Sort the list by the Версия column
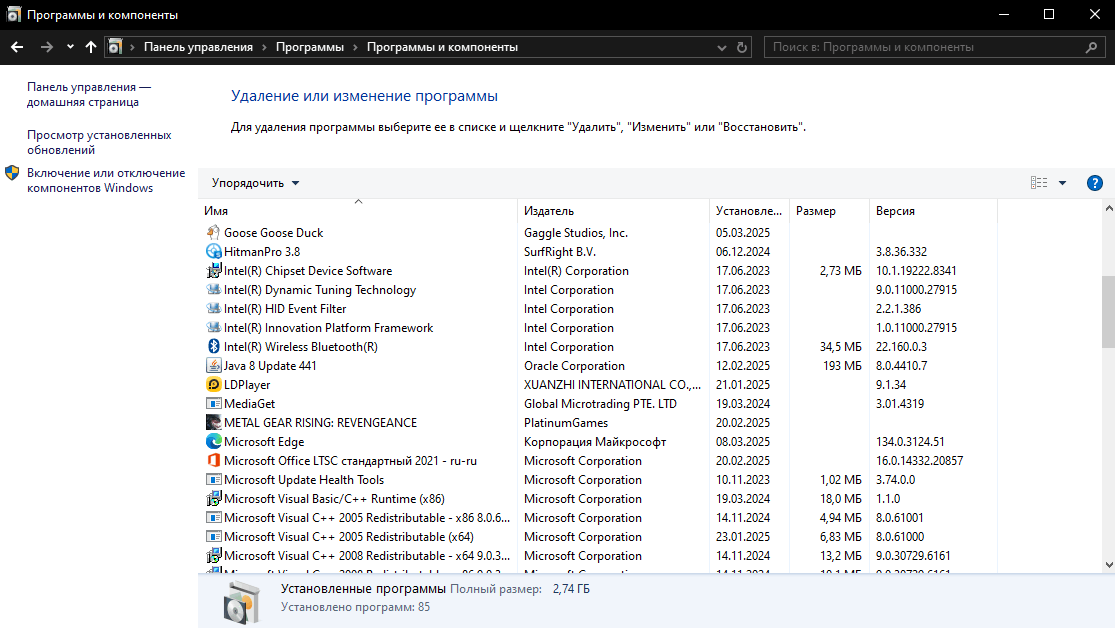Viewport: 1115px width, 628px height. (x=933, y=211)
